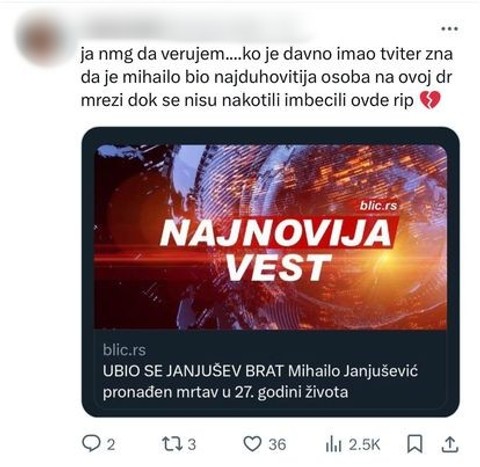Bookmark this tweet with the bookmark icon
This screenshot has width=480, height=467.
click(415, 444)
